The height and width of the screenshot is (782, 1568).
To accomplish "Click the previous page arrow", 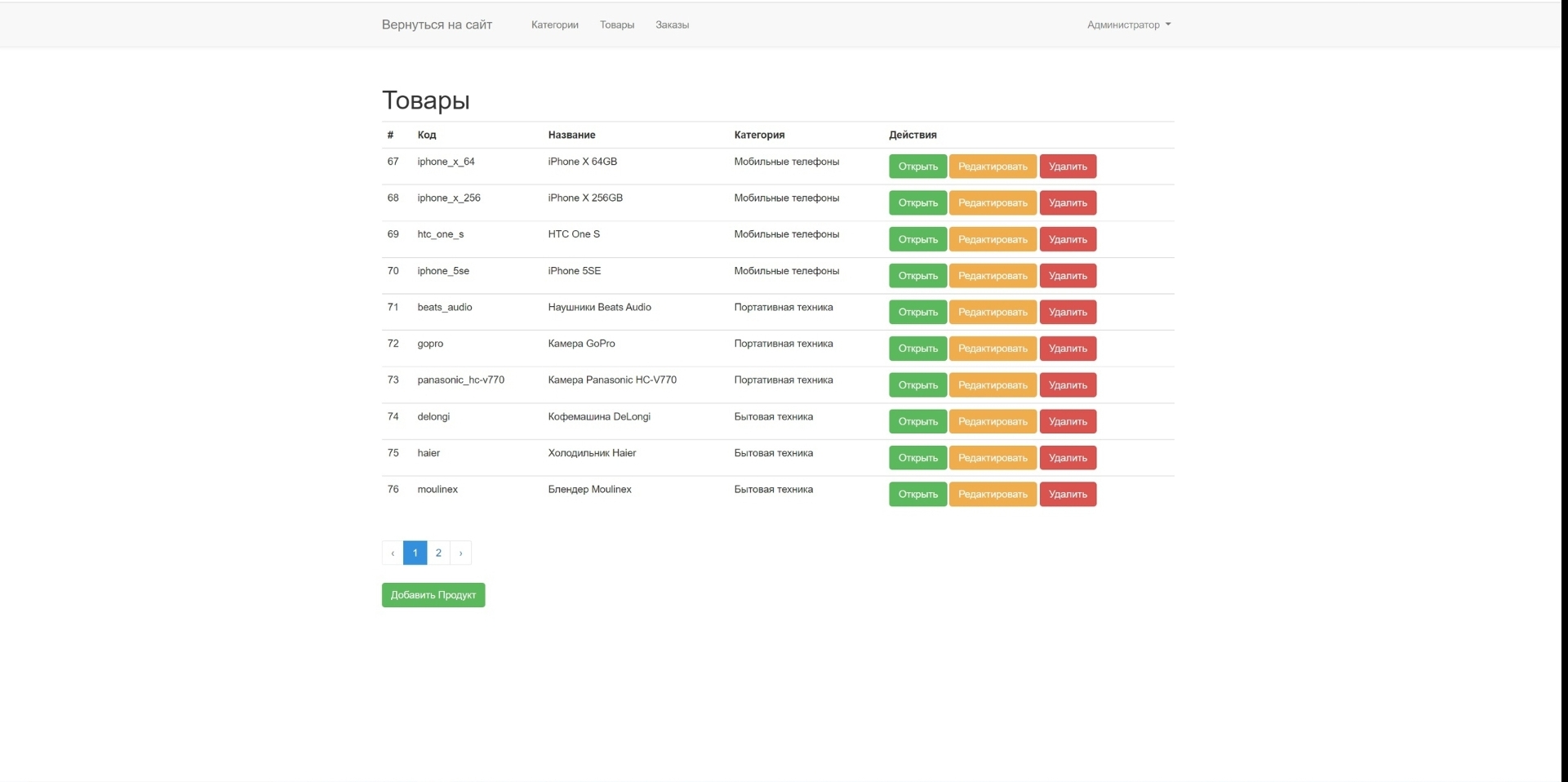I will (393, 553).
